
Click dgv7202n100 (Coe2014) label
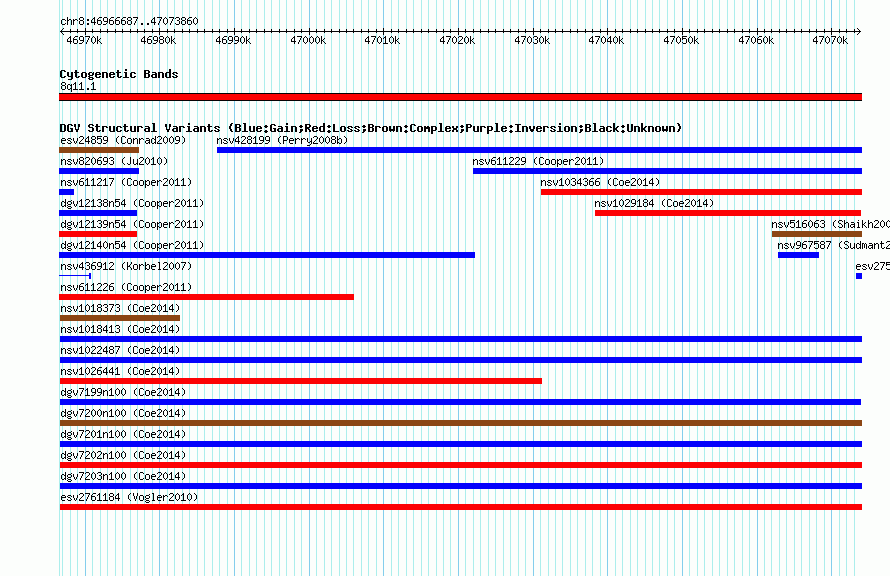123,455
